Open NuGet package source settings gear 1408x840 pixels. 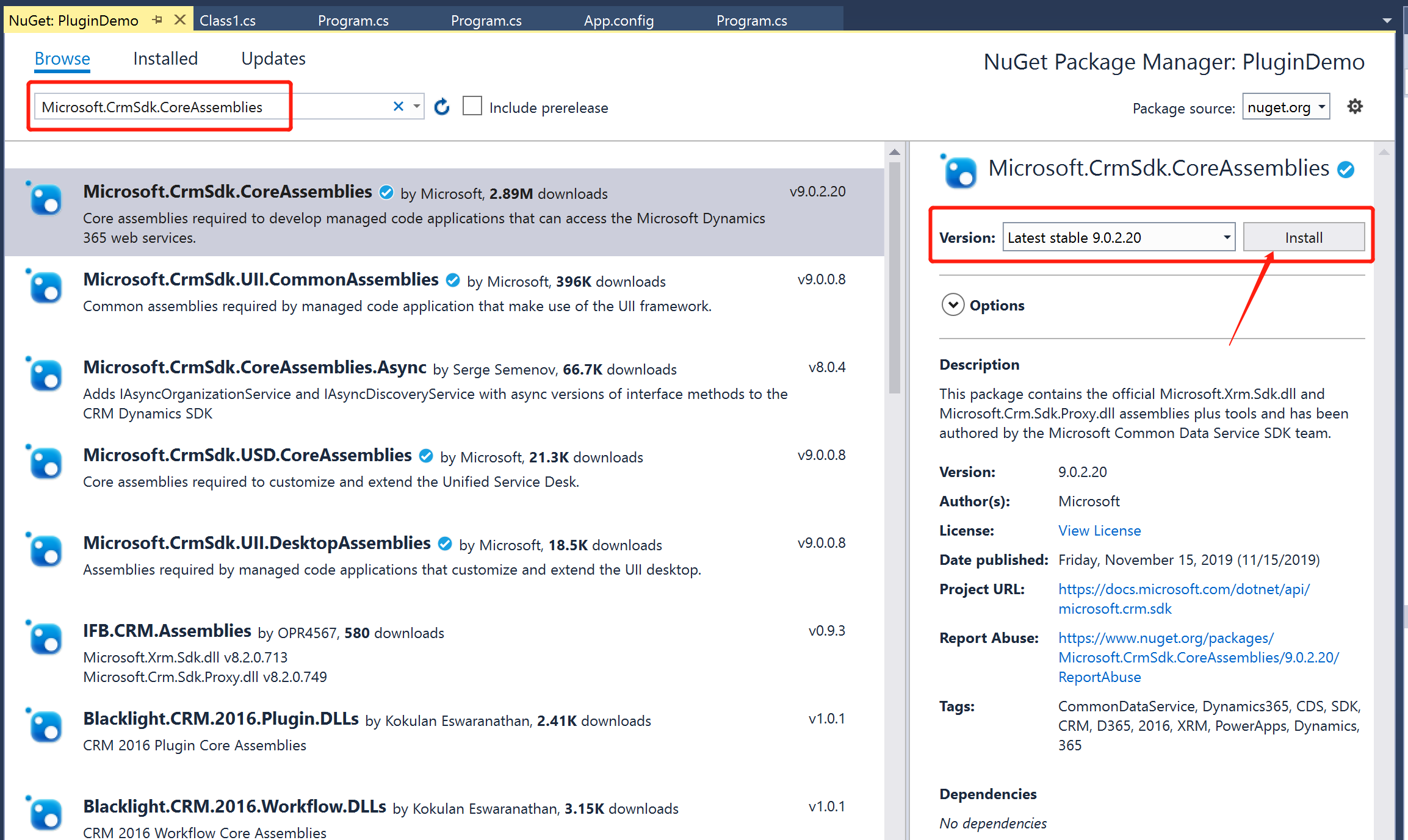[1355, 106]
